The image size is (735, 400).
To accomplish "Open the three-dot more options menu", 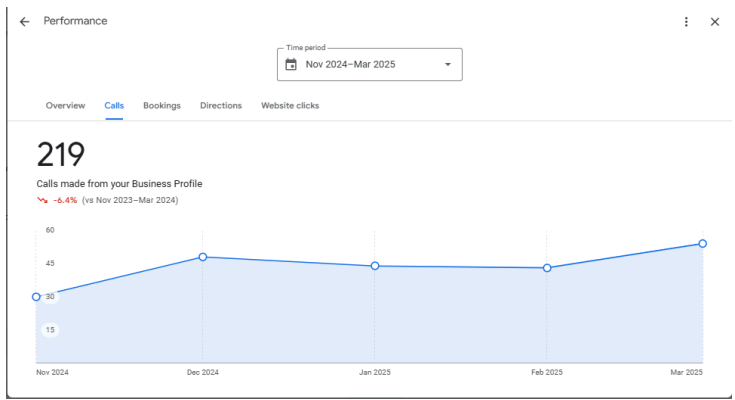I will tap(686, 21).
